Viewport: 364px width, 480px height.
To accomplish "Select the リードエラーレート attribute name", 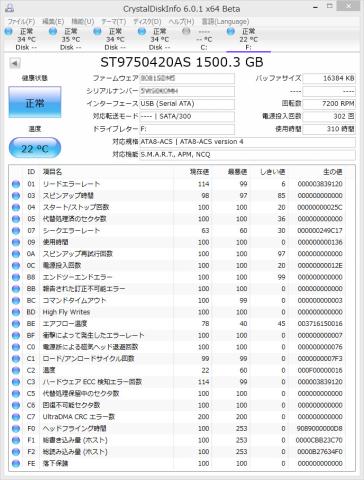I will [71, 184].
